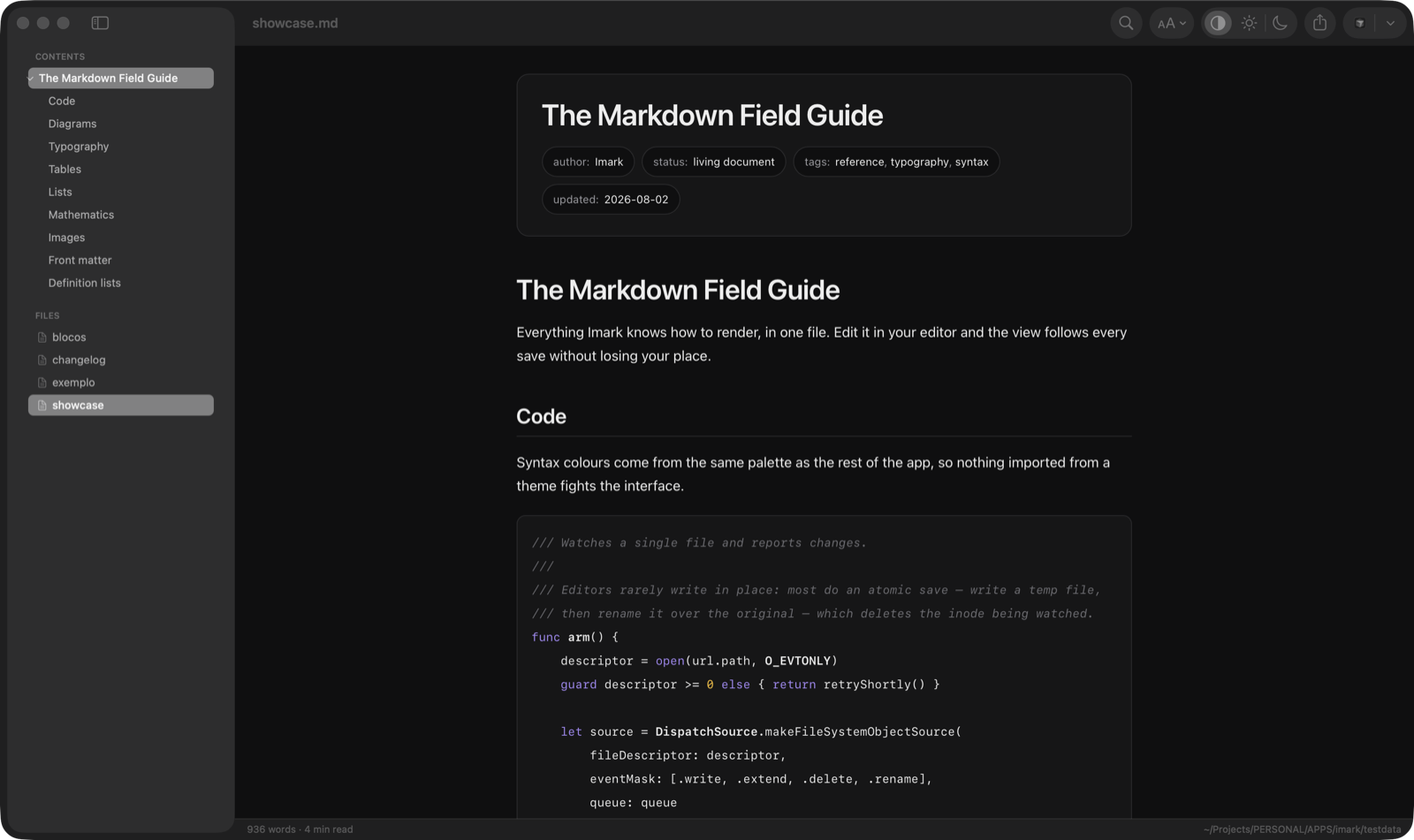Click the 'func arm() {' code line
The width and height of the screenshot is (1414, 840).
(x=575, y=637)
